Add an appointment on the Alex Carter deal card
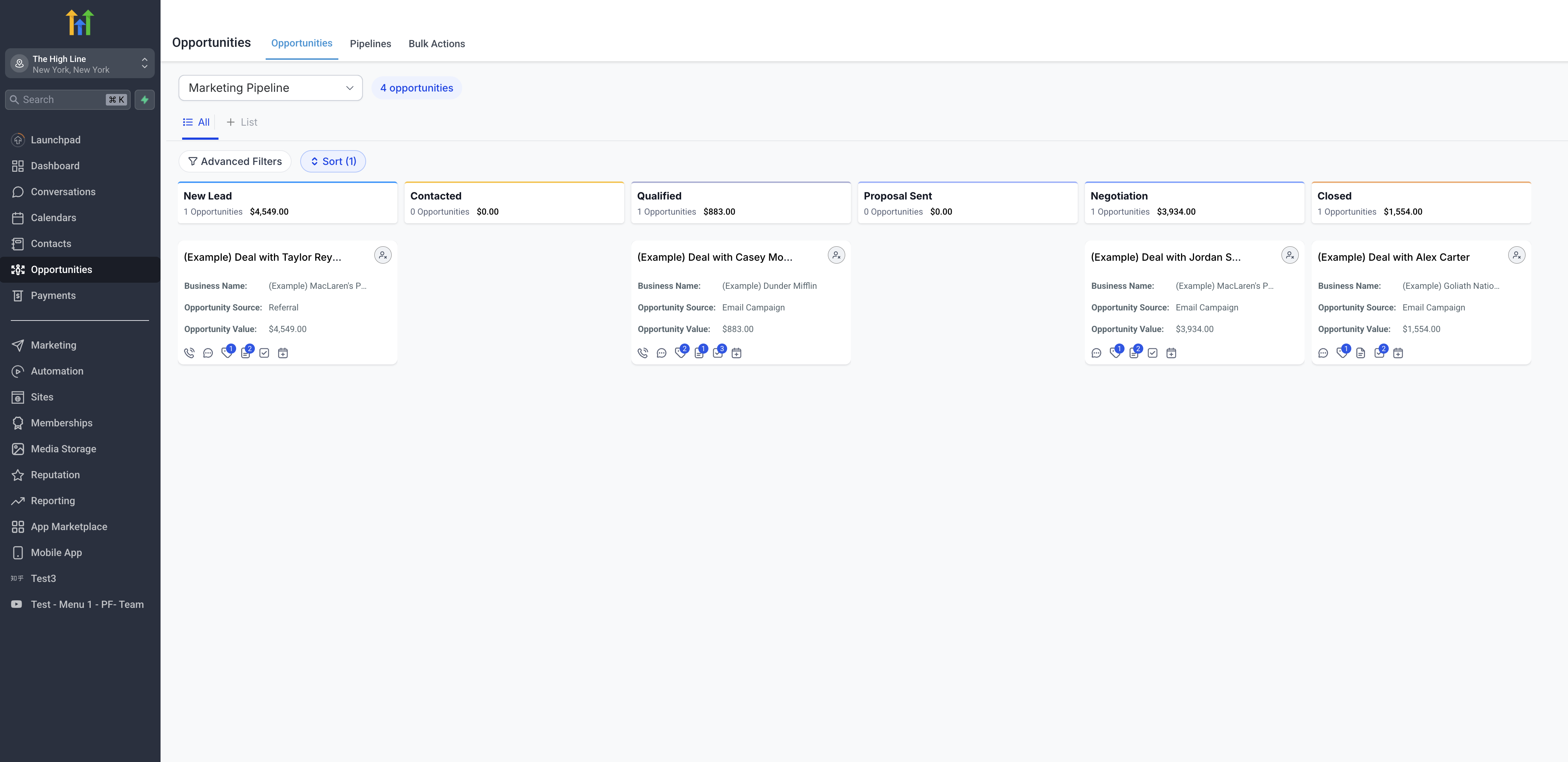 coord(1398,353)
